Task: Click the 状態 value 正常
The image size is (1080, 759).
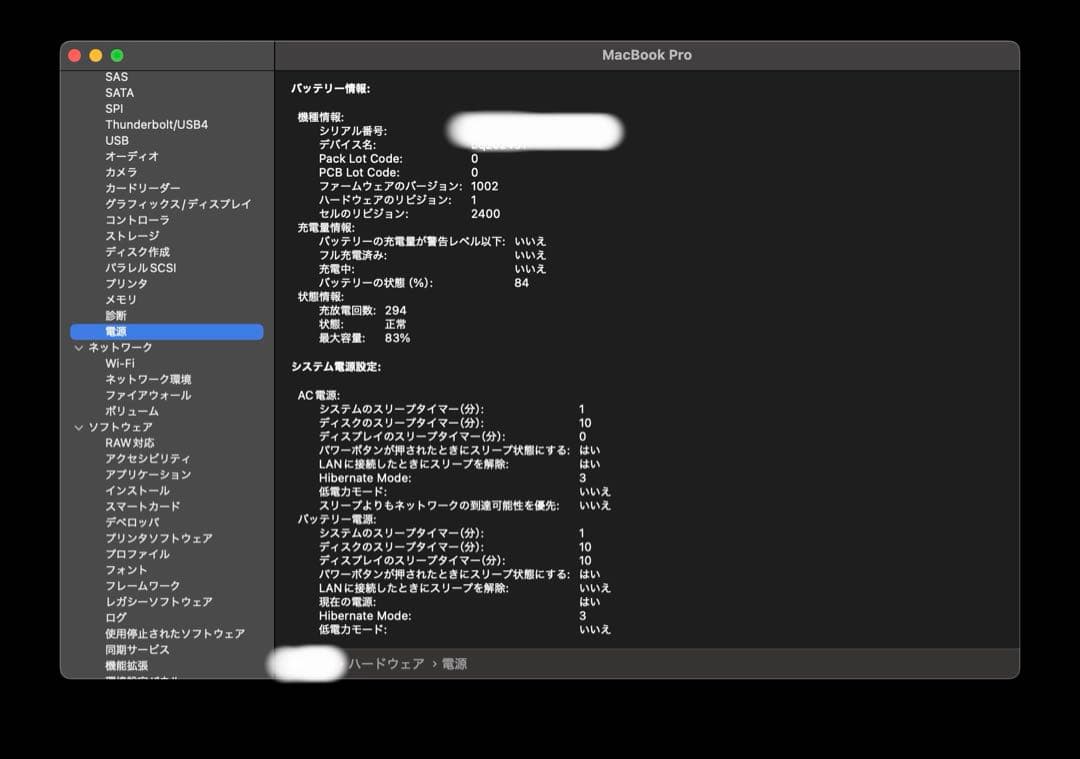Action: pos(395,324)
